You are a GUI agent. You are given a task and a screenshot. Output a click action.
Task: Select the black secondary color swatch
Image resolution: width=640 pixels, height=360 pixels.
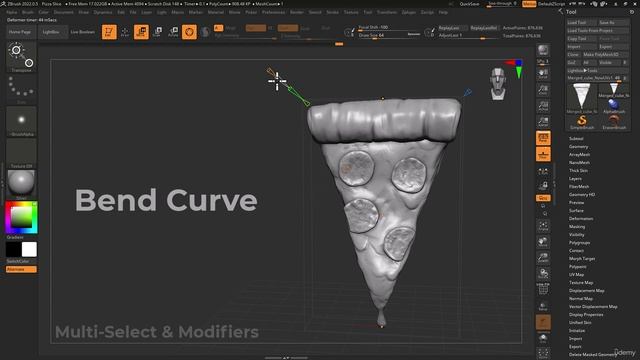pyautogui.click(x=13, y=249)
